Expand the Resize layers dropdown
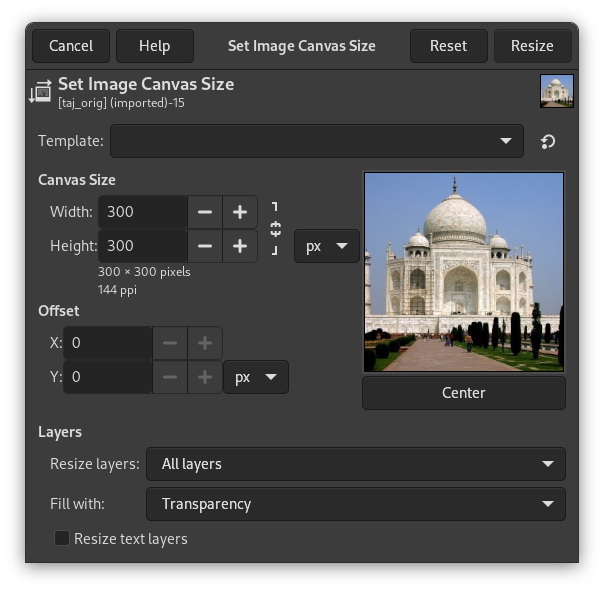The image size is (604, 591). click(x=355, y=464)
